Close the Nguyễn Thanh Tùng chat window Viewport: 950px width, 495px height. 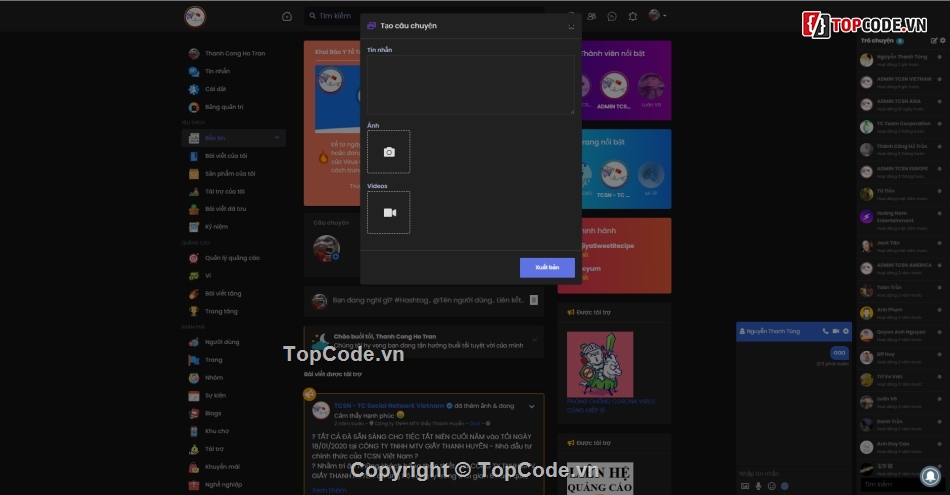click(846, 331)
